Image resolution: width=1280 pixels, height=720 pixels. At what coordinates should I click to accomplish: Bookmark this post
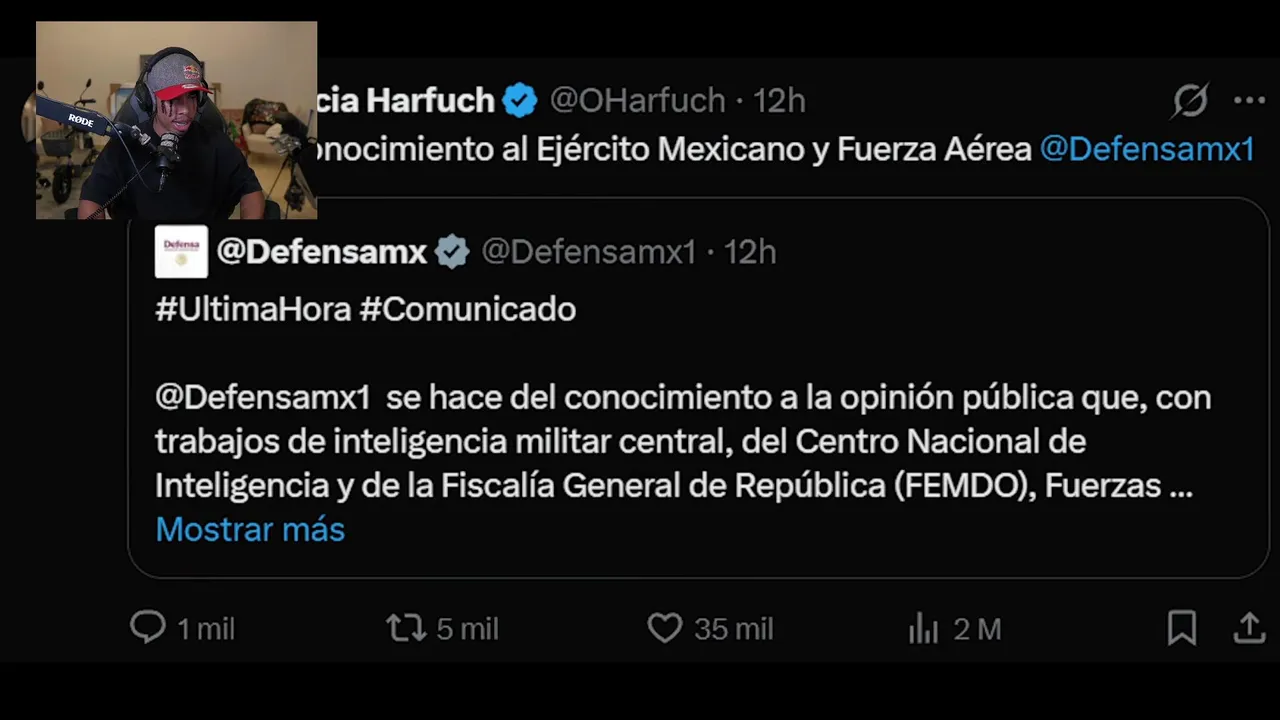(1182, 628)
